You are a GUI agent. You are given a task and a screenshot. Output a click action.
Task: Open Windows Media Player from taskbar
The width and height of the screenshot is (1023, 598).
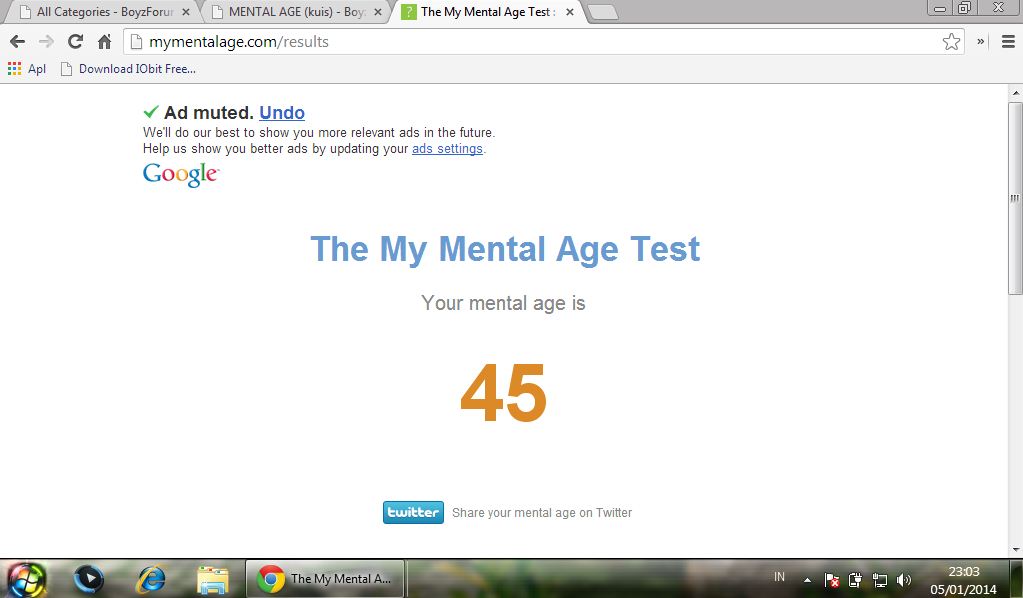pos(89,578)
